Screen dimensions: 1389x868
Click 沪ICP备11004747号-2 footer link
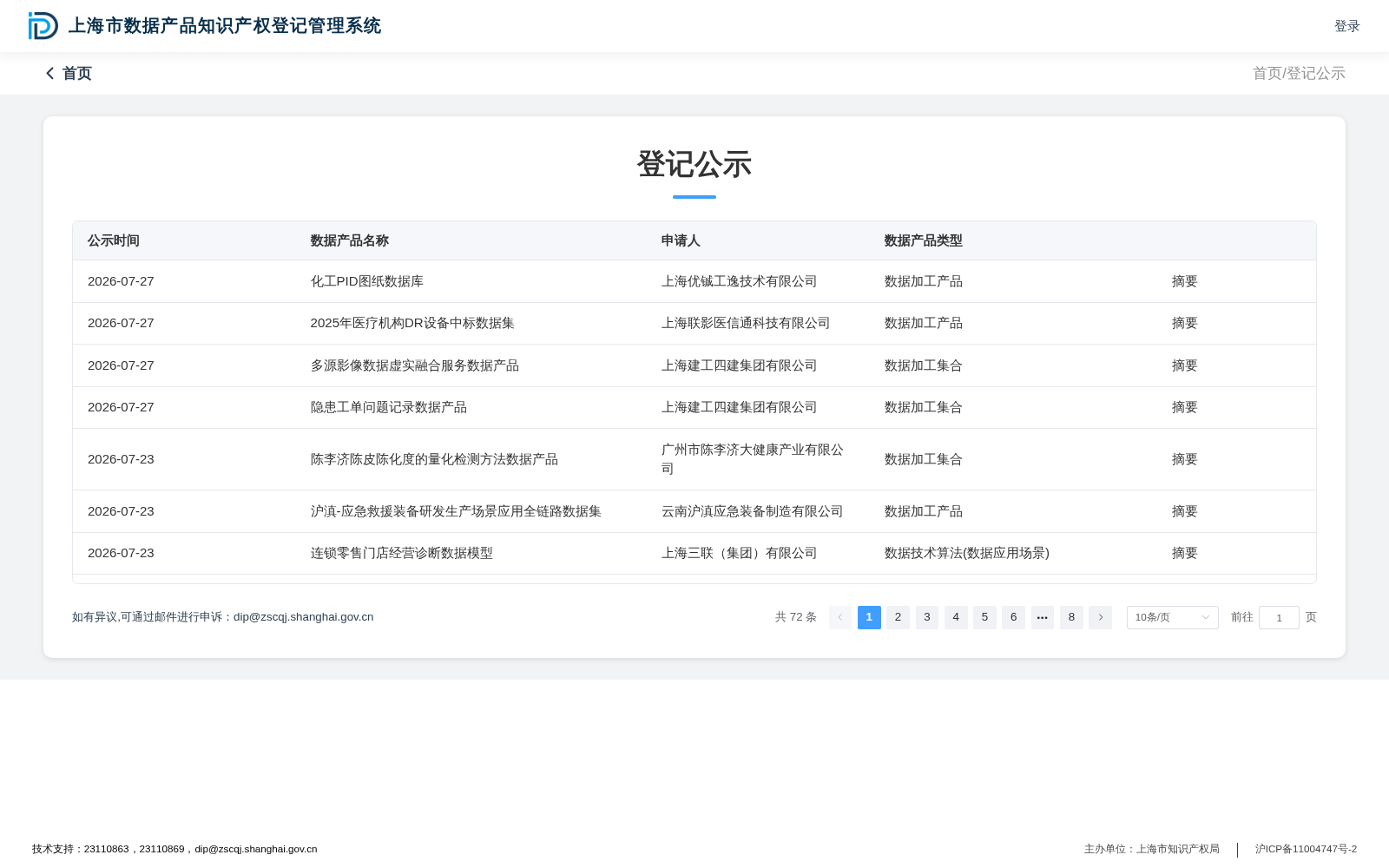[x=1306, y=849]
